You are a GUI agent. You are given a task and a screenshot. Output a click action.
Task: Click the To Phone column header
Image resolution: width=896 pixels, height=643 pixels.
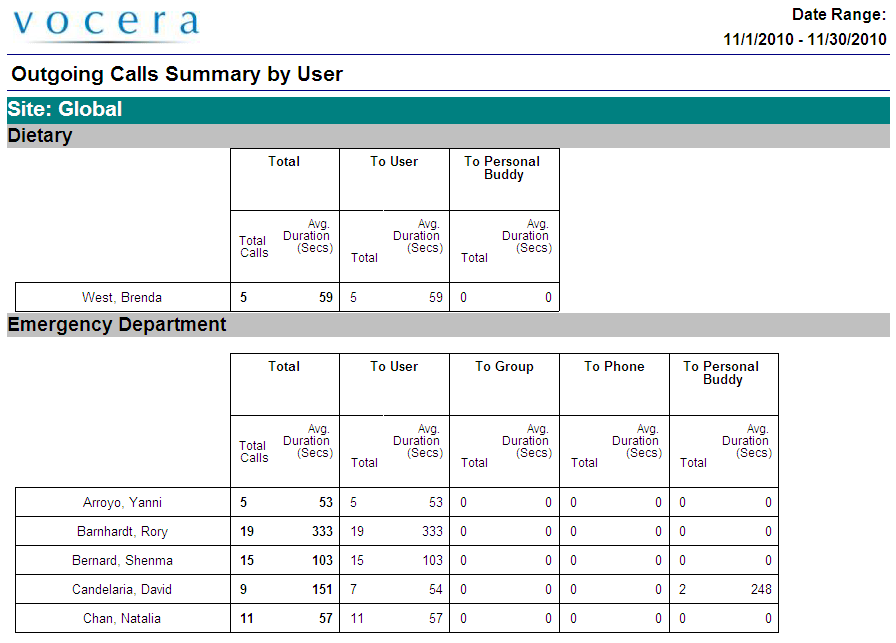coord(613,366)
